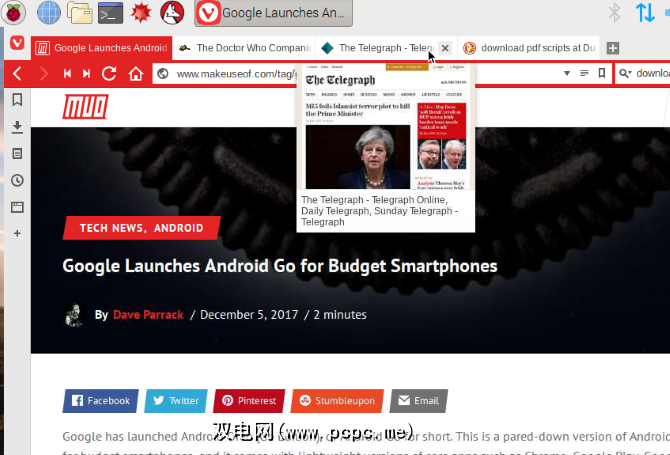Bookmark this page from address bar
This screenshot has height=455, width=670.
[602, 73]
